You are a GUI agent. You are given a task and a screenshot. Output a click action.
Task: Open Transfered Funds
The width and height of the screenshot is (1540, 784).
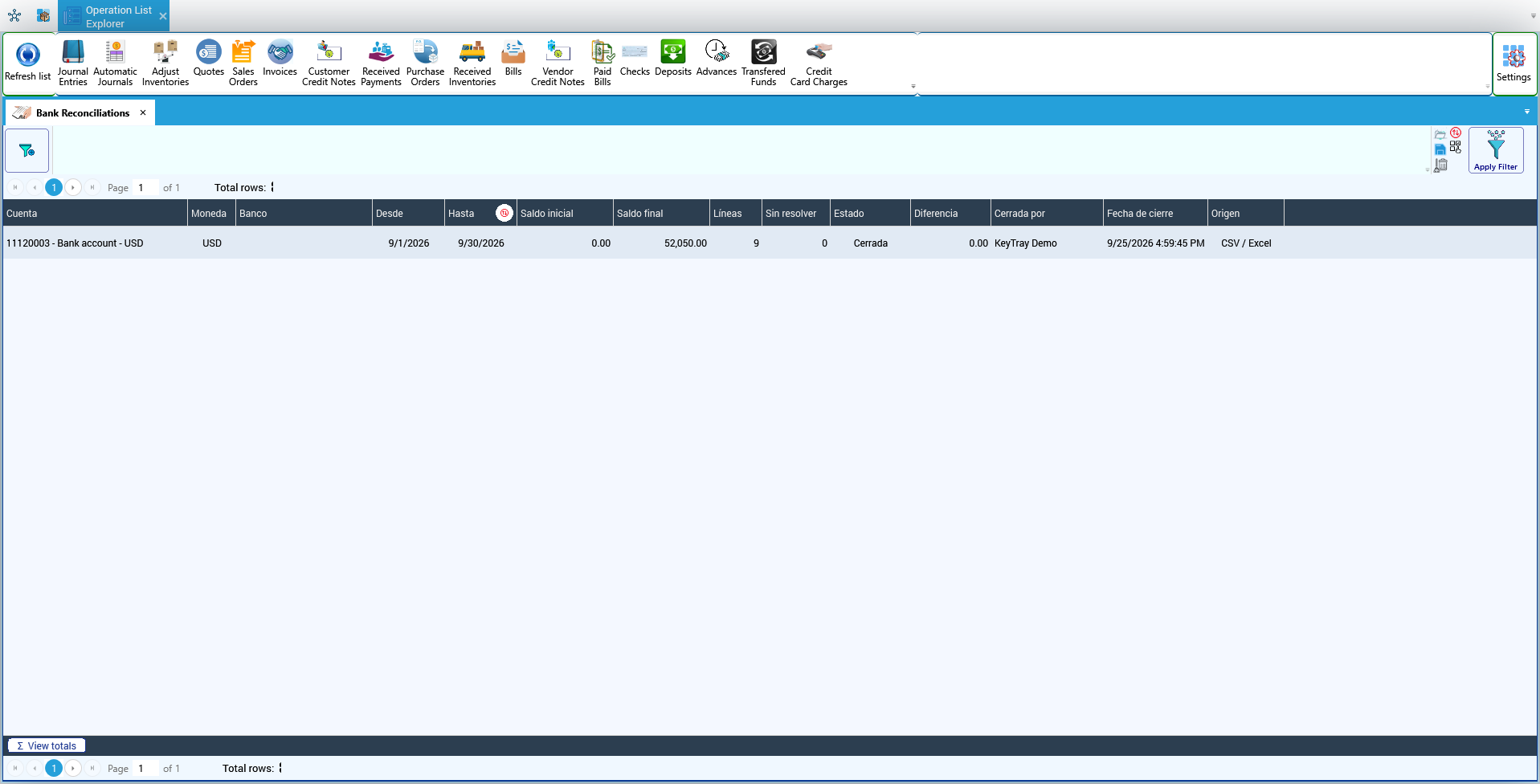763,63
